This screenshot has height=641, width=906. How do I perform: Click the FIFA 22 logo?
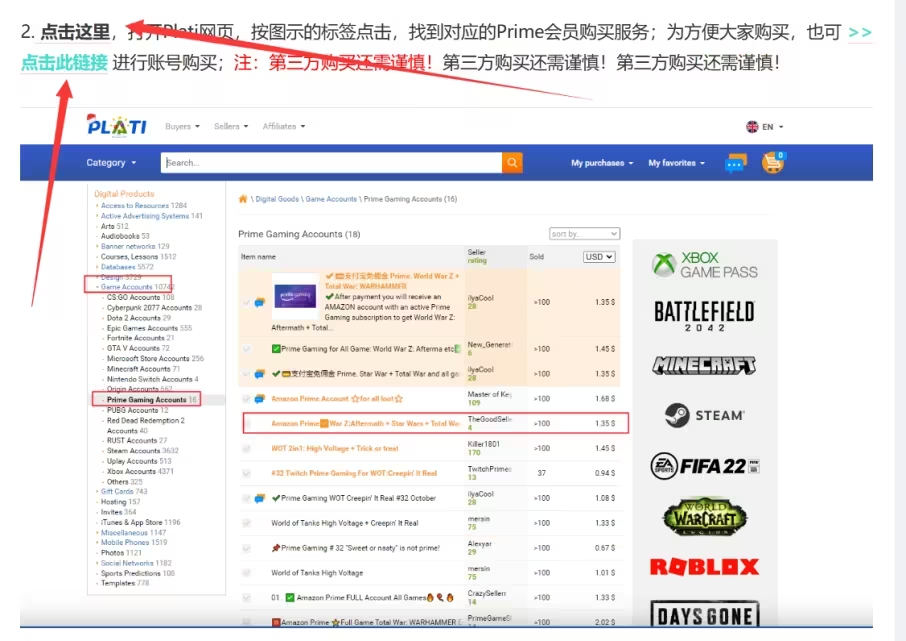click(704, 466)
